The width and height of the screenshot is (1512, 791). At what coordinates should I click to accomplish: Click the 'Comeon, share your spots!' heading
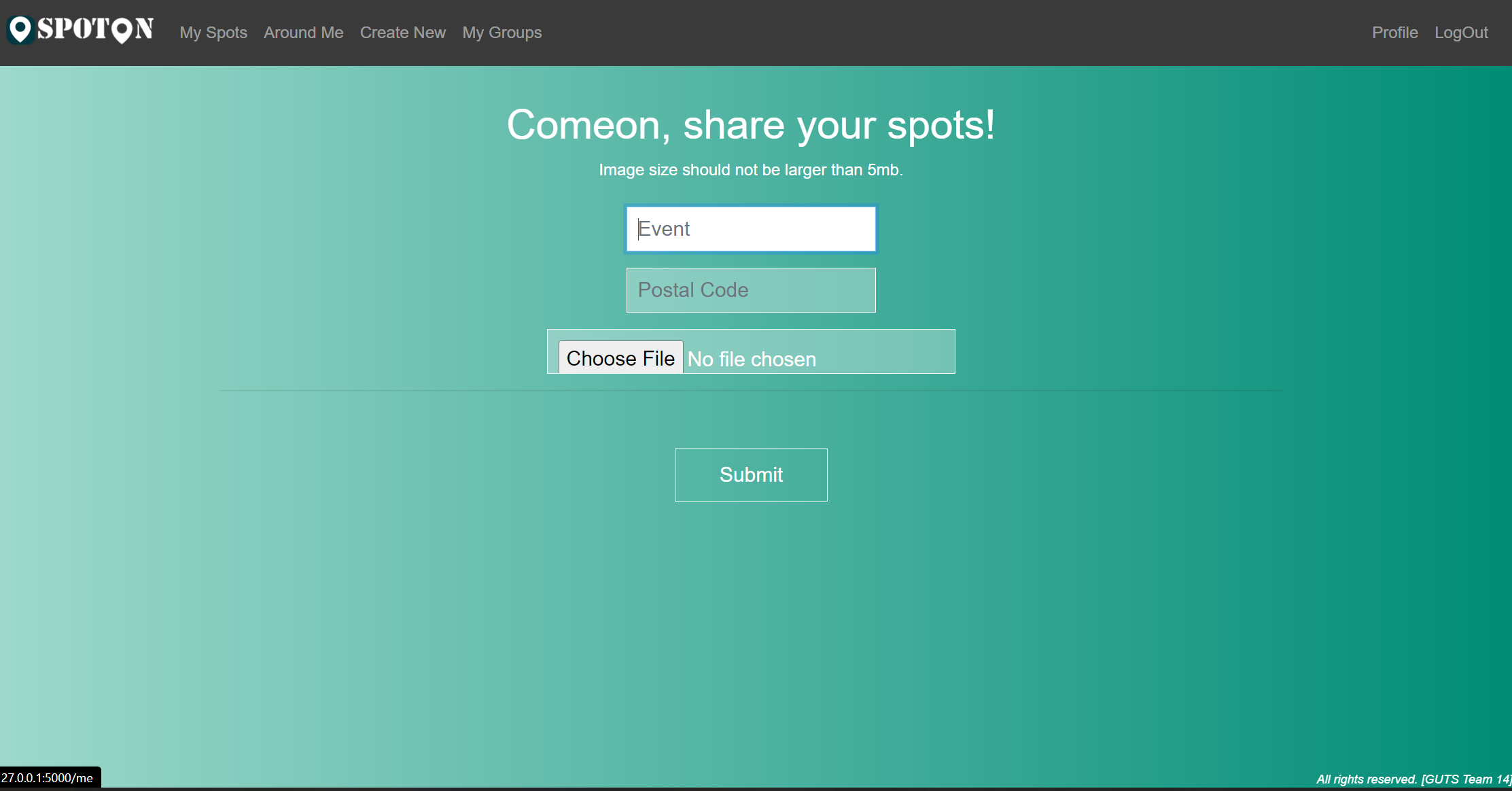(751, 125)
